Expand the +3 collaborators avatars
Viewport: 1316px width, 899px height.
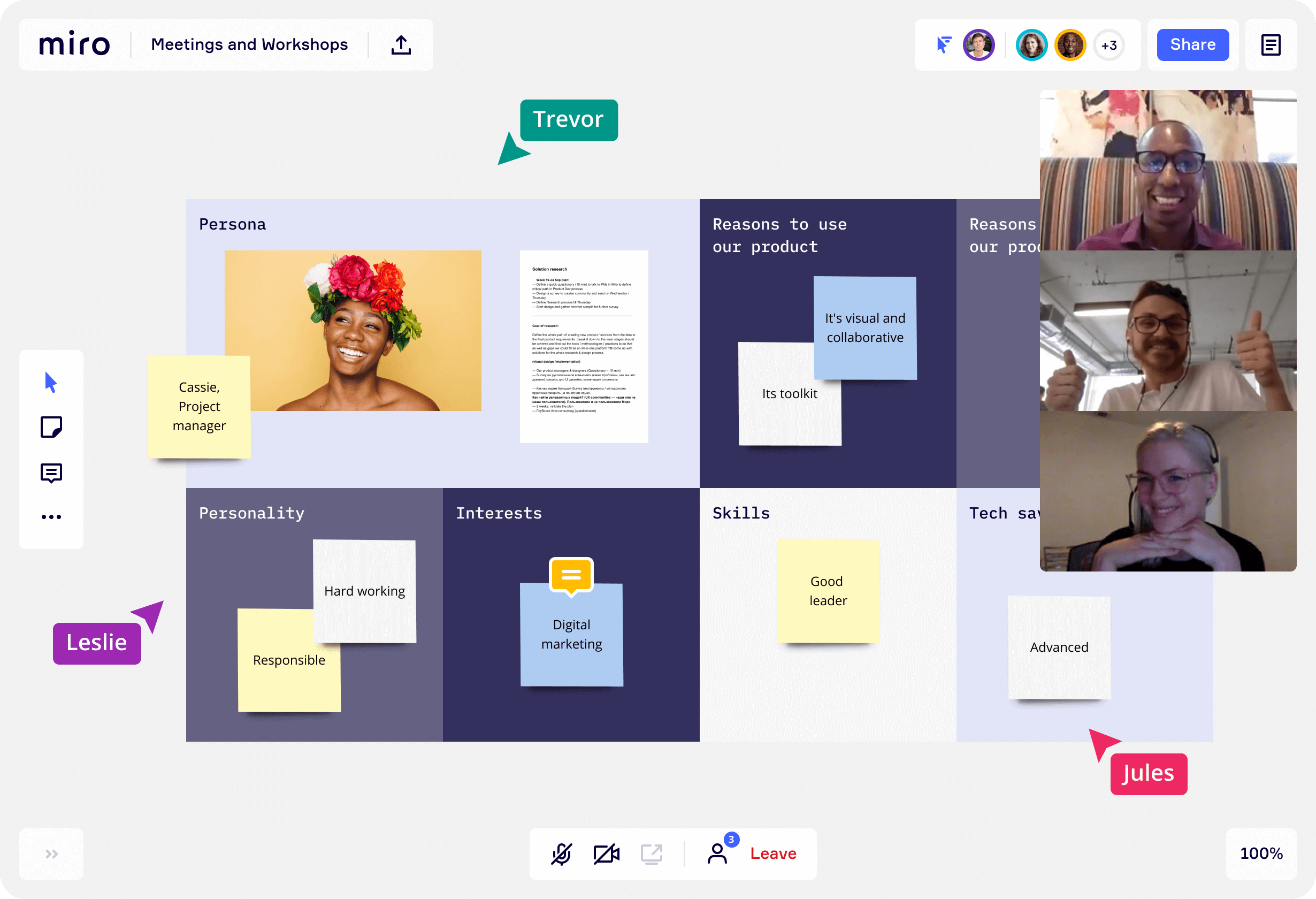[x=1108, y=44]
